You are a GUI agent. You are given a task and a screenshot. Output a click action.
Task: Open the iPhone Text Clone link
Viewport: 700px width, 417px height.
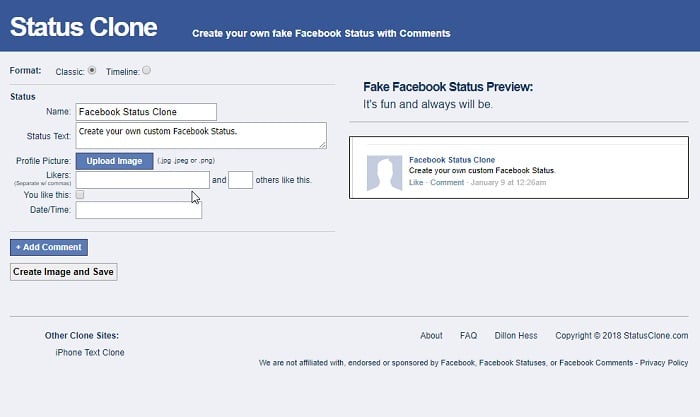90,352
